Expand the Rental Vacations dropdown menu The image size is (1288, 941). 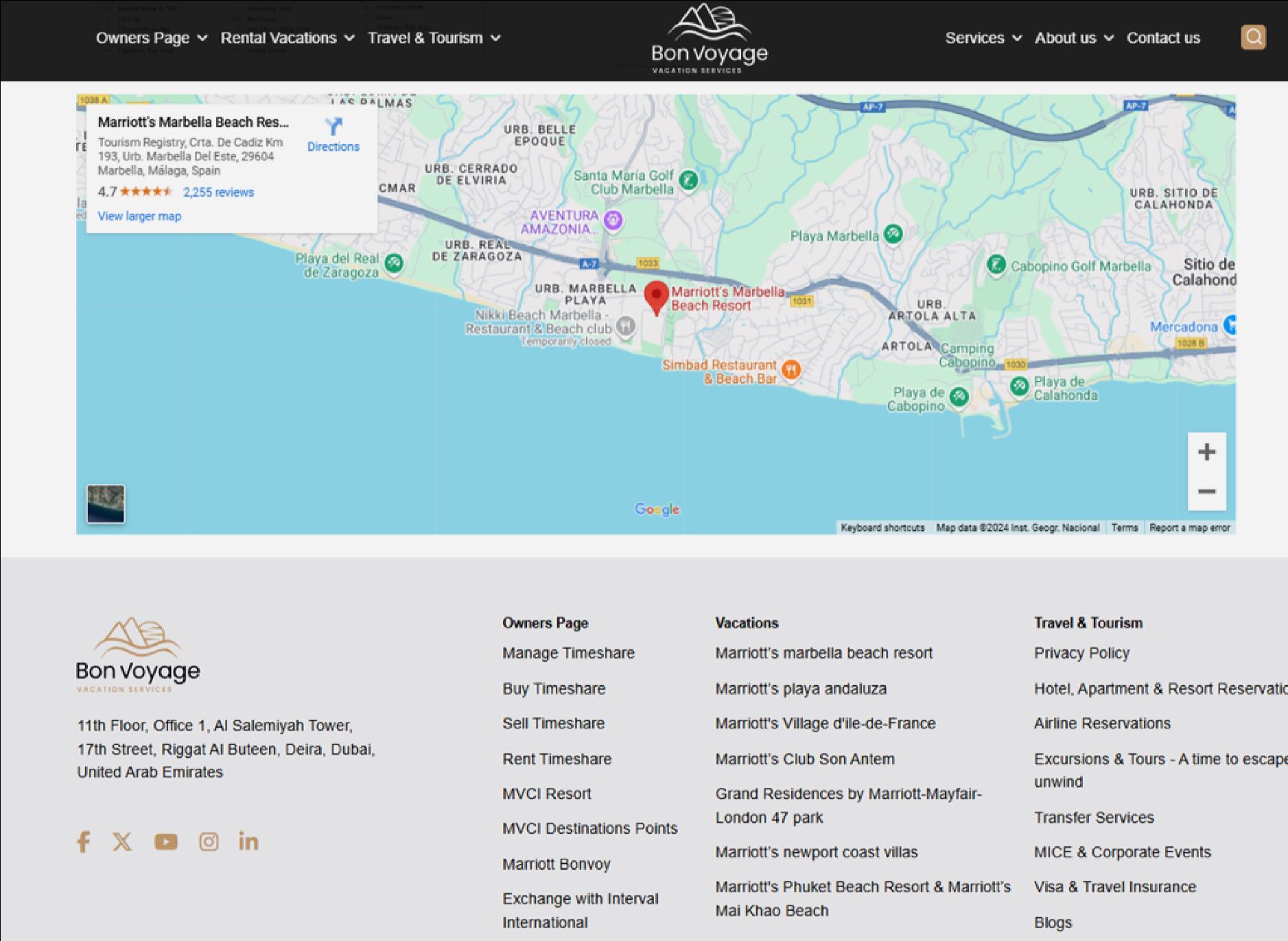coord(288,38)
